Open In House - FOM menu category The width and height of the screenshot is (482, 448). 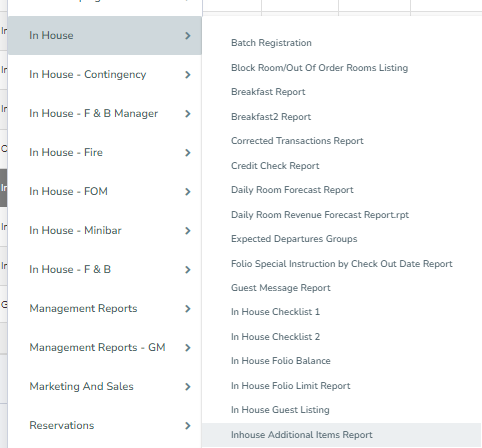(x=105, y=191)
